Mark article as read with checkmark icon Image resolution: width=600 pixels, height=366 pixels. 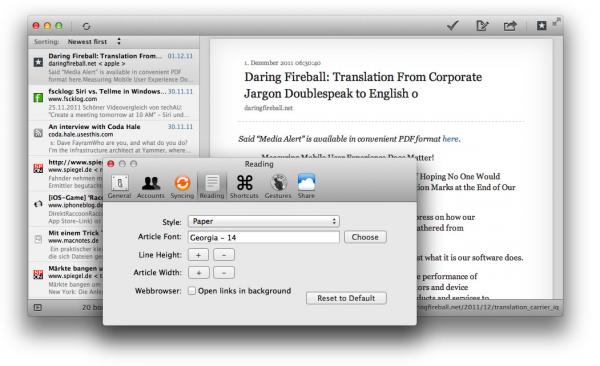pyautogui.click(x=453, y=26)
